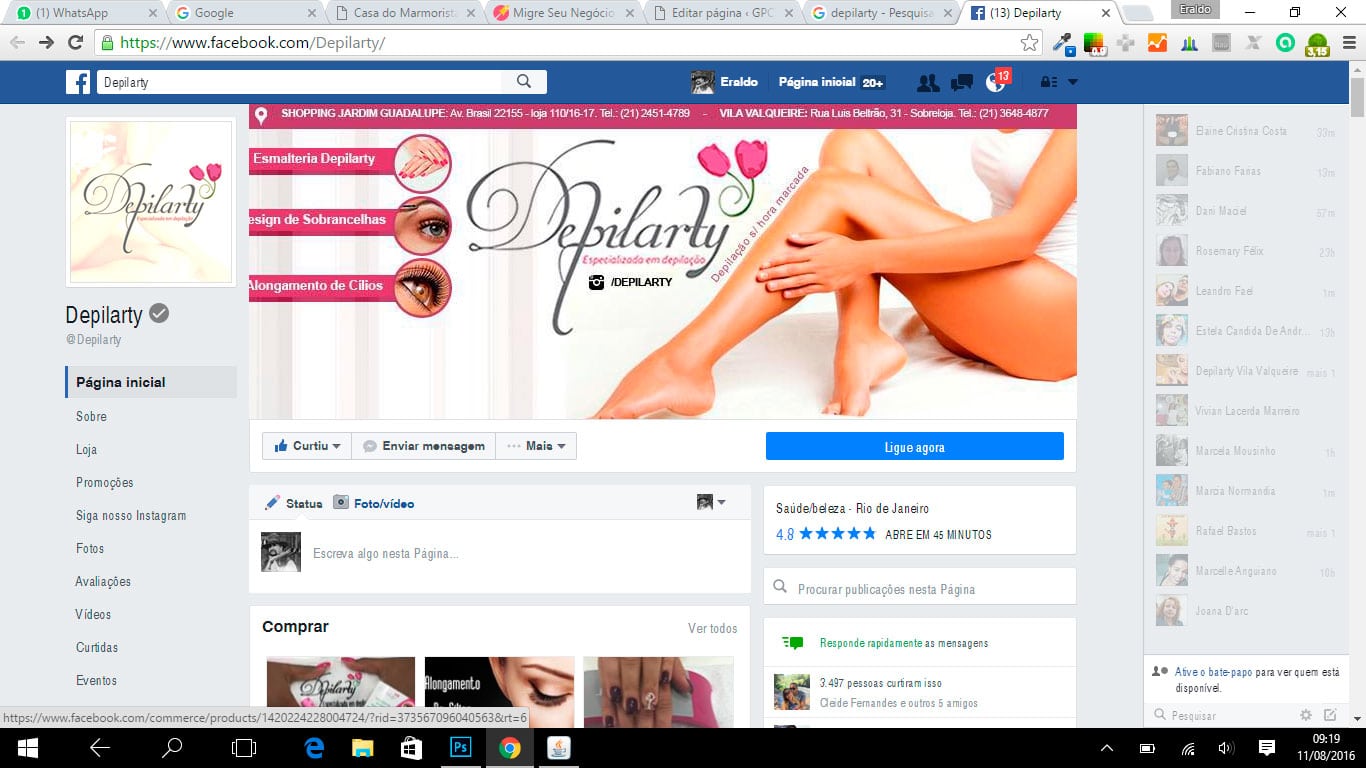Click the Ligue agora button
The image size is (1366, 768).
(x=915, y=447)
